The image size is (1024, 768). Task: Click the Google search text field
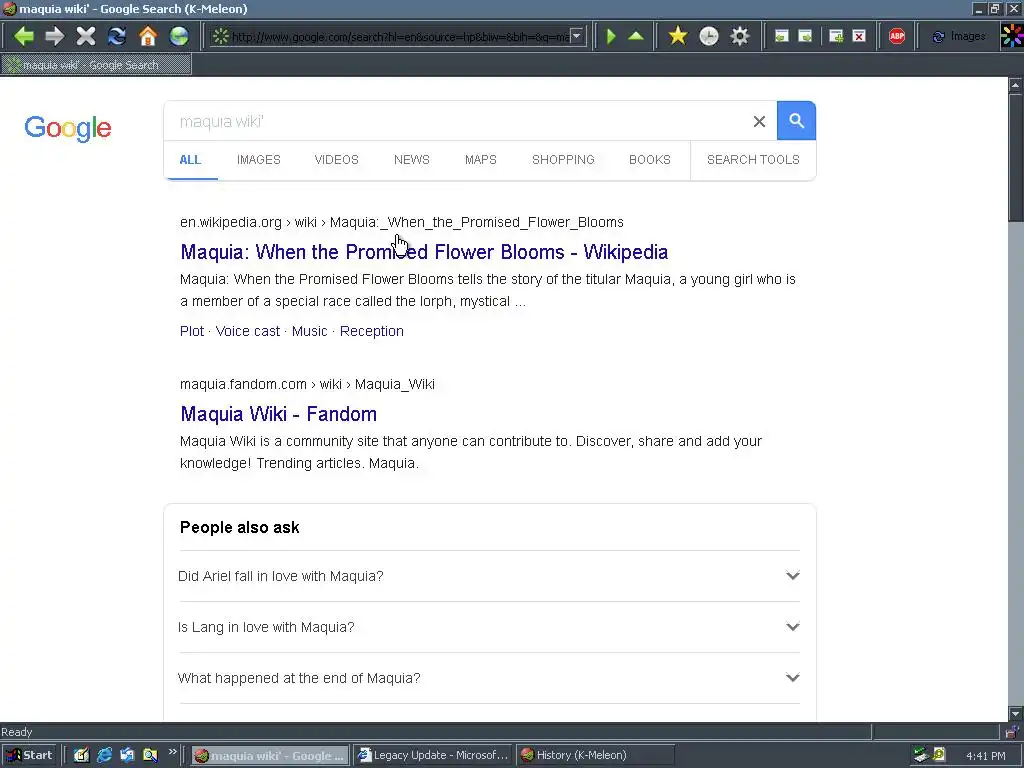pyautogui.click(x=457, y=121)
